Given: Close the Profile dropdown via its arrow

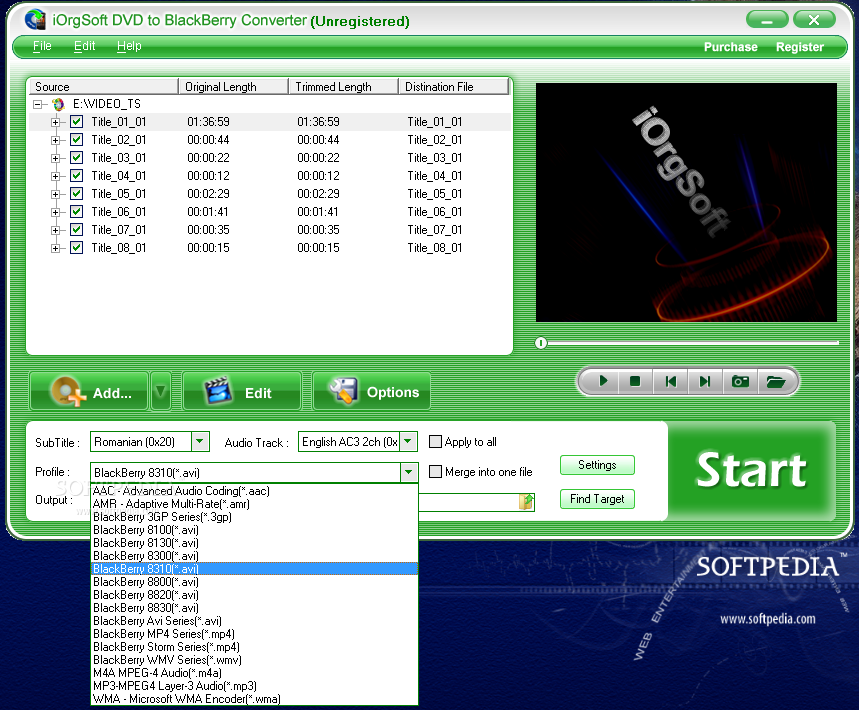Looking at the screenshot, I should click(409, 472).
